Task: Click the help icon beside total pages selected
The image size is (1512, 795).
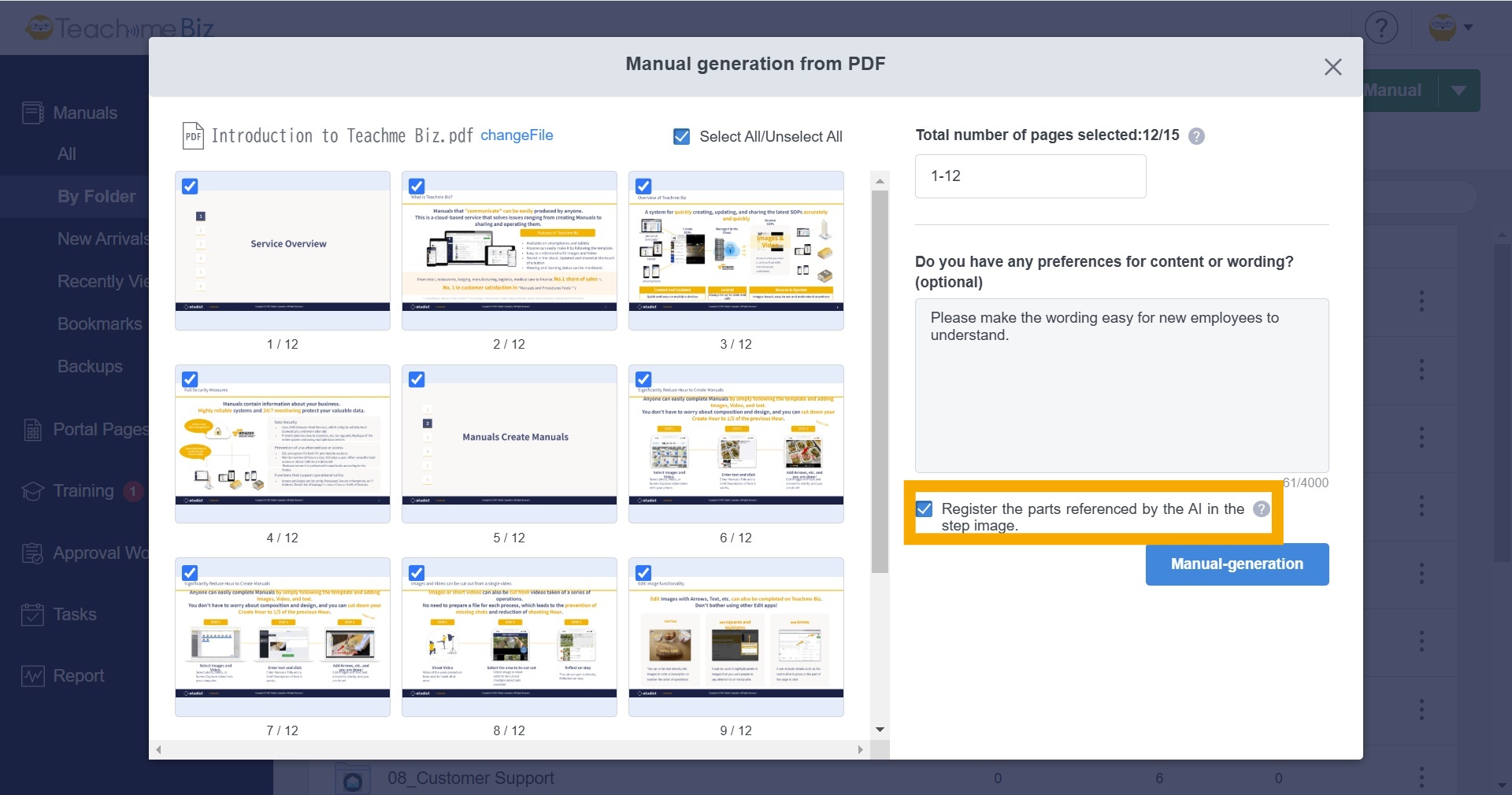Action: [1196, 136]
